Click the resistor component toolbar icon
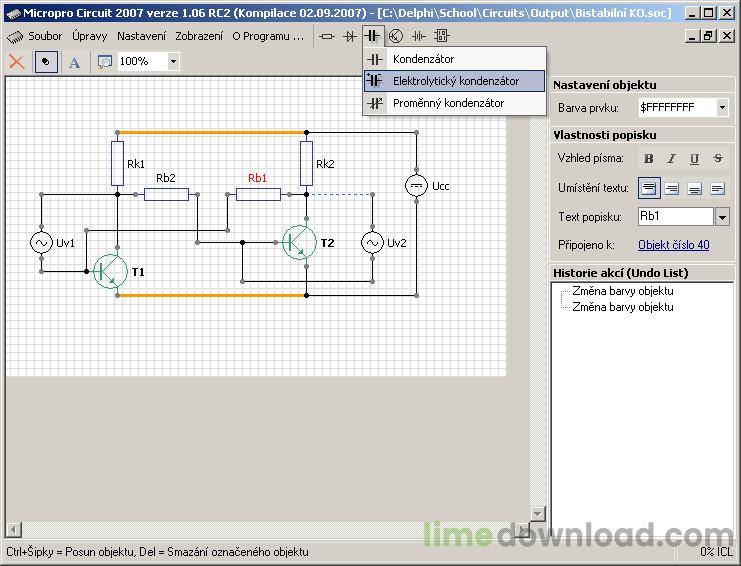The height and width of the screenshot is (566, 741). [x=327, y=36]
